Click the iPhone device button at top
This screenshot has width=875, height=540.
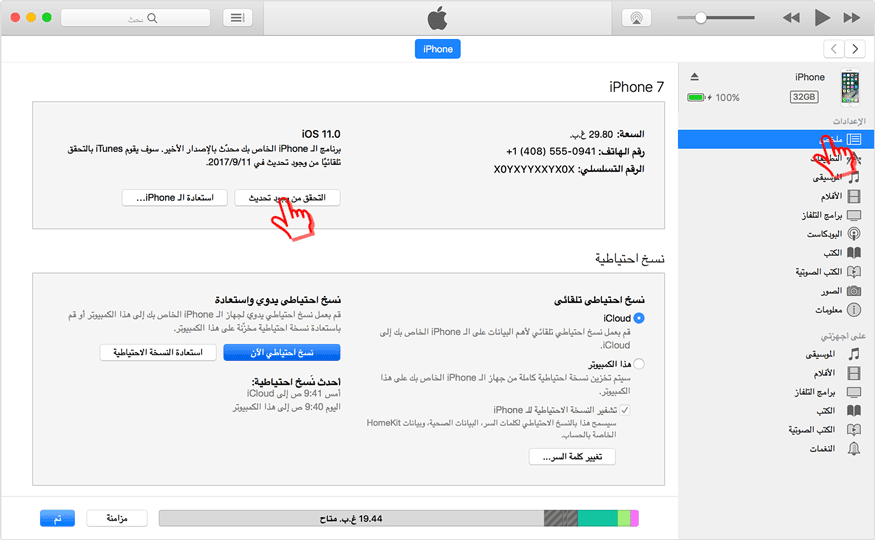click(438, 49)
